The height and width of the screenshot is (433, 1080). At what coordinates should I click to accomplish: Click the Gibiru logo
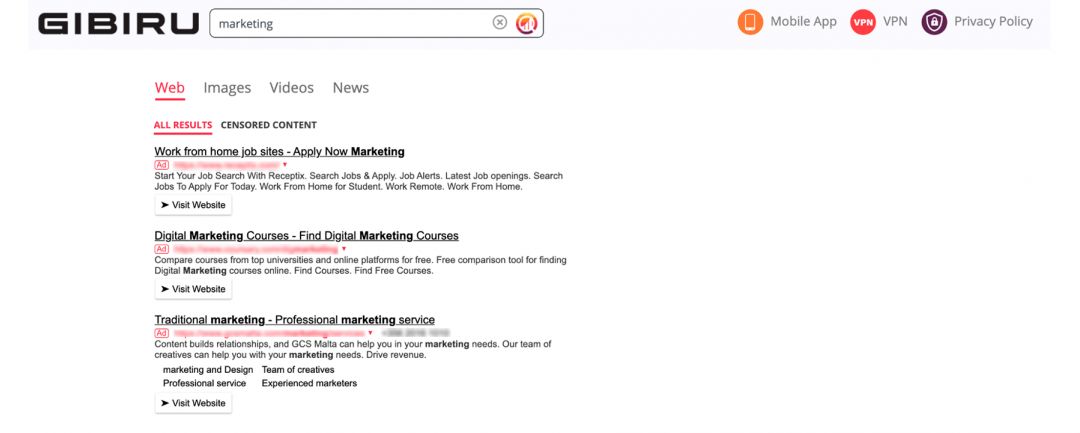click(x=118, y=23)
